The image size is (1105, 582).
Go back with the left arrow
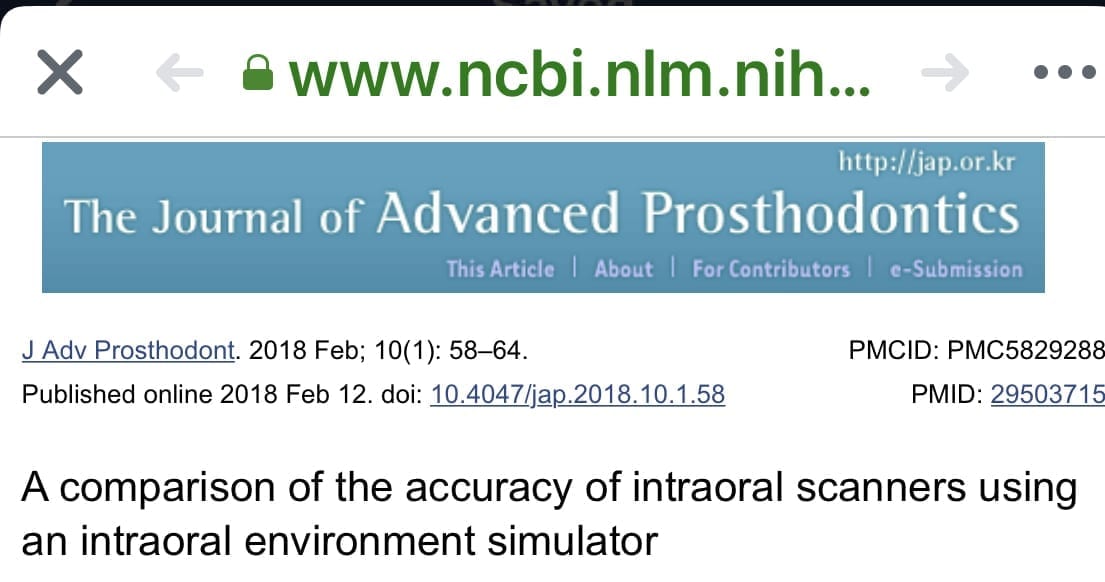pos(180,73)
